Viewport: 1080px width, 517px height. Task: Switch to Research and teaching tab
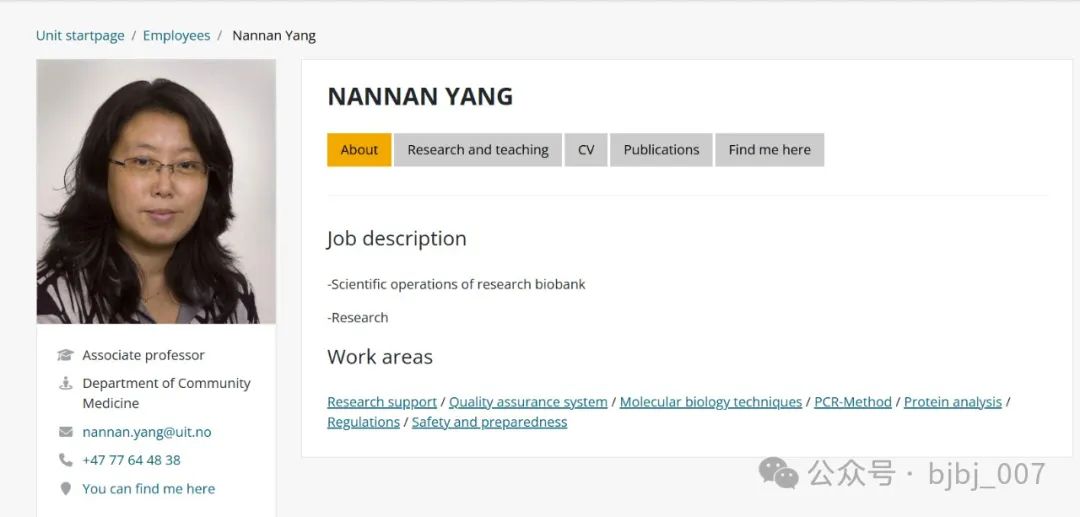coord(478,150)
